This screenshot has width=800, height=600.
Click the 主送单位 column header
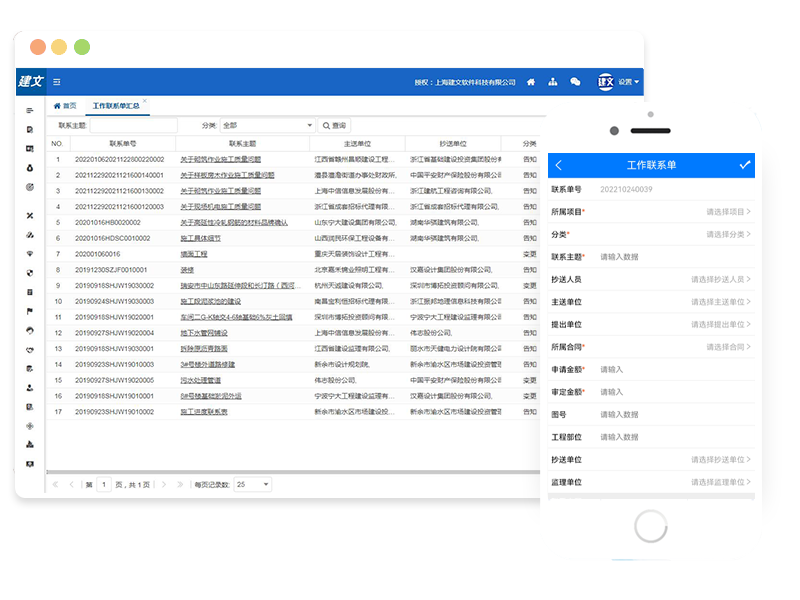[x=357, y=144]
